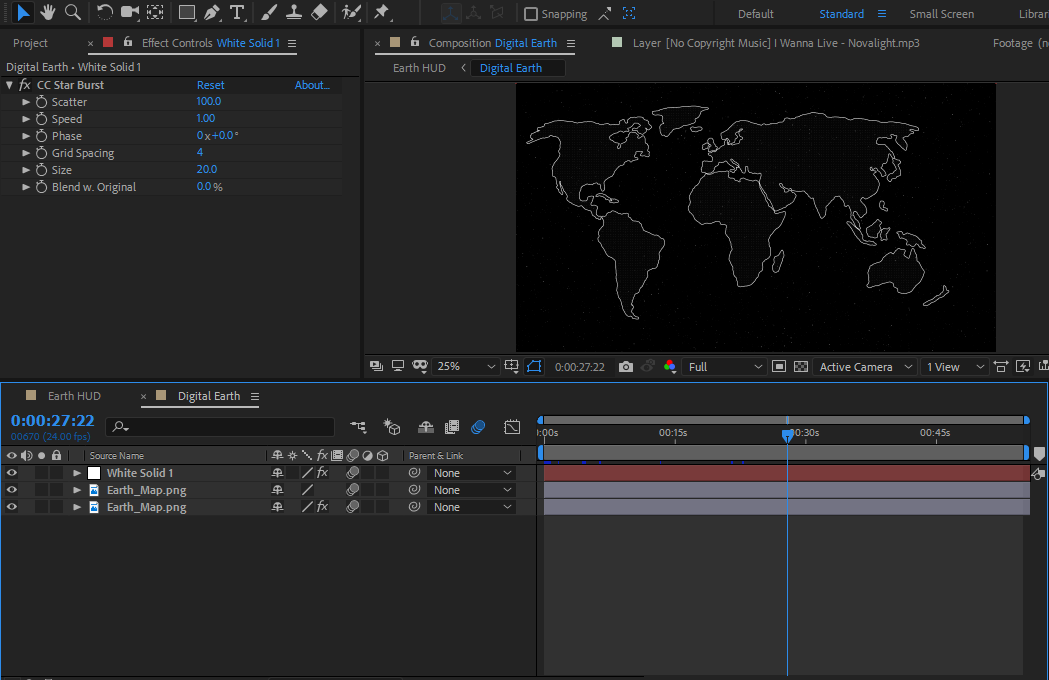Viewport: 1049px width, 680px height.
Task: Click the About link for CC Star Burst
Action: [312, 85]
